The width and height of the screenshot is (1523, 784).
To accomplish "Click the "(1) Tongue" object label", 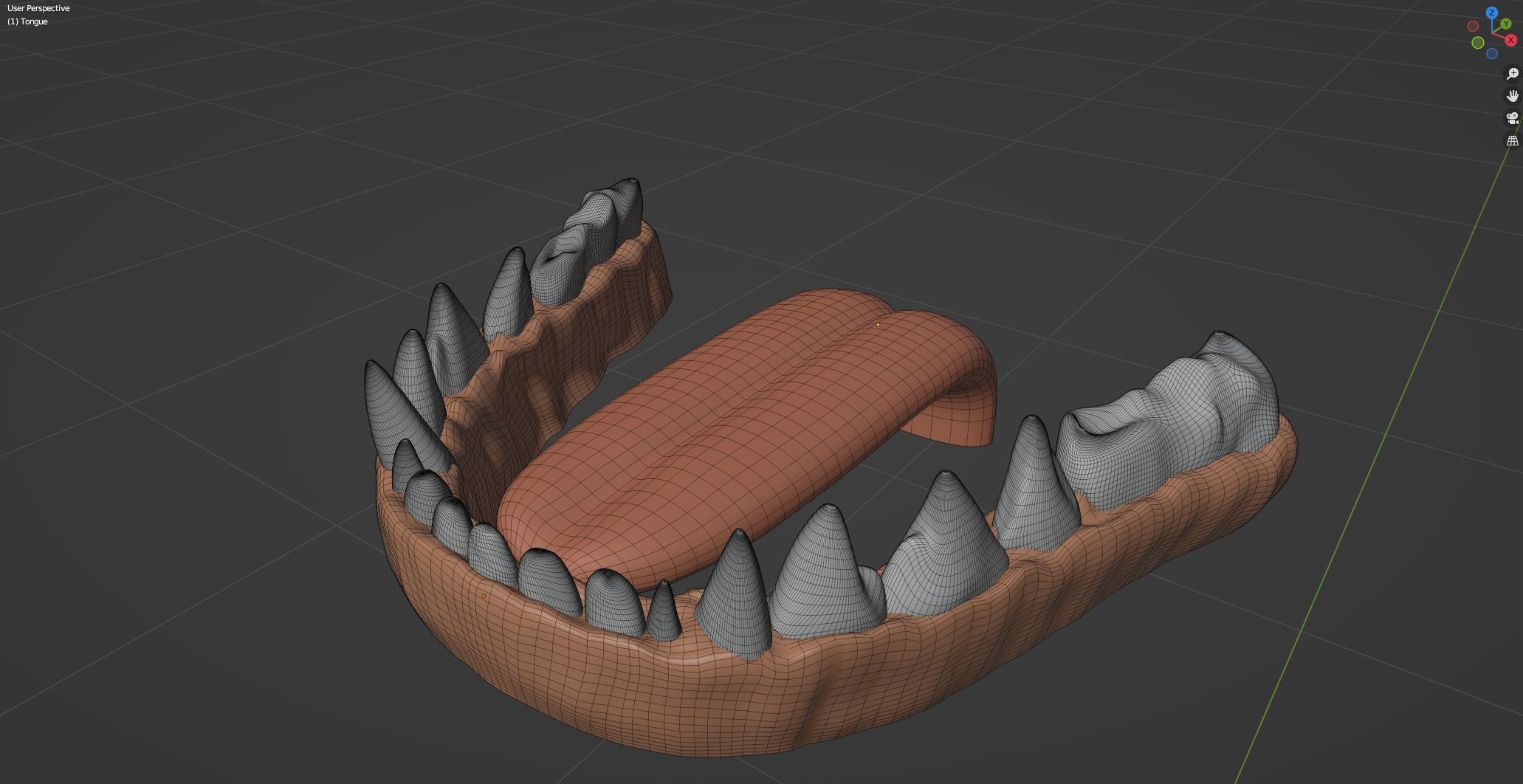I will click(x=27, y=21).
